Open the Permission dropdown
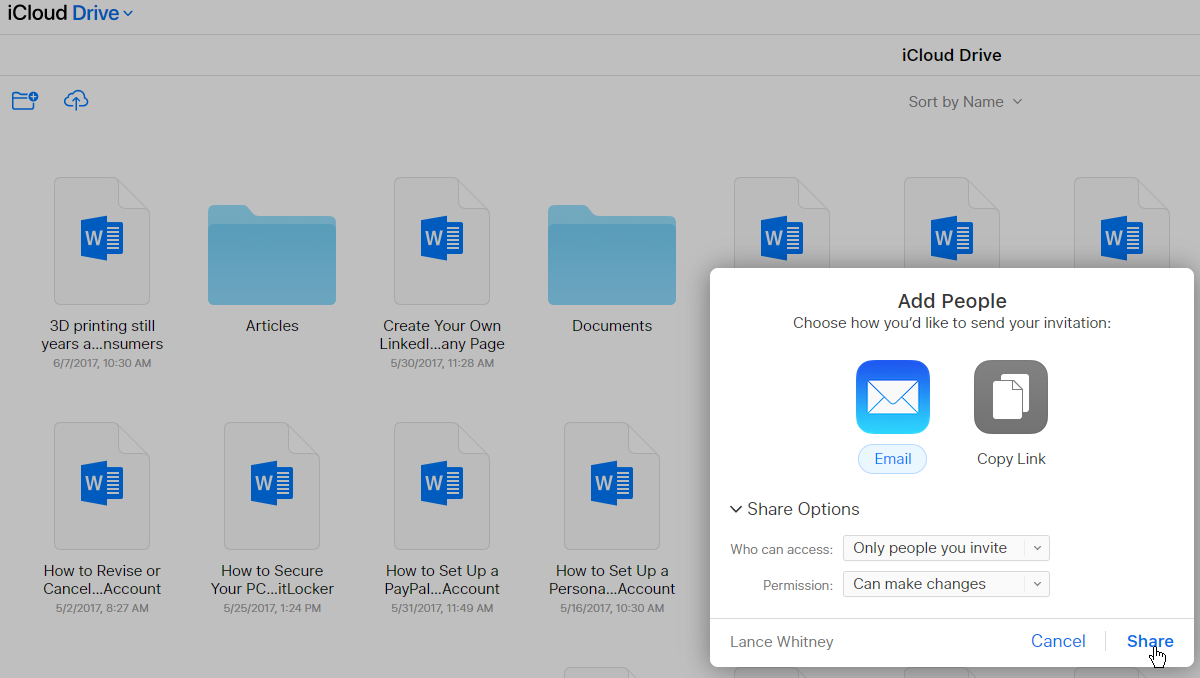 point(946,584)
